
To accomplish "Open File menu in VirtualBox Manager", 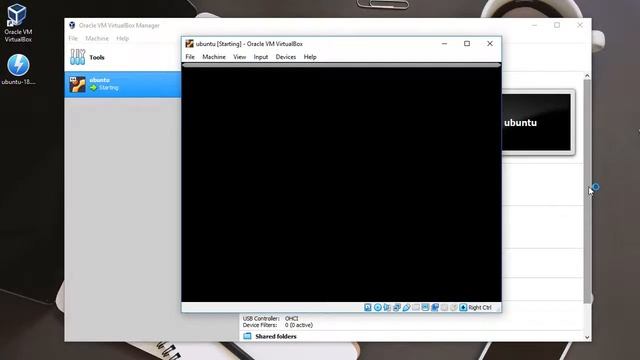I will (73, 38).
